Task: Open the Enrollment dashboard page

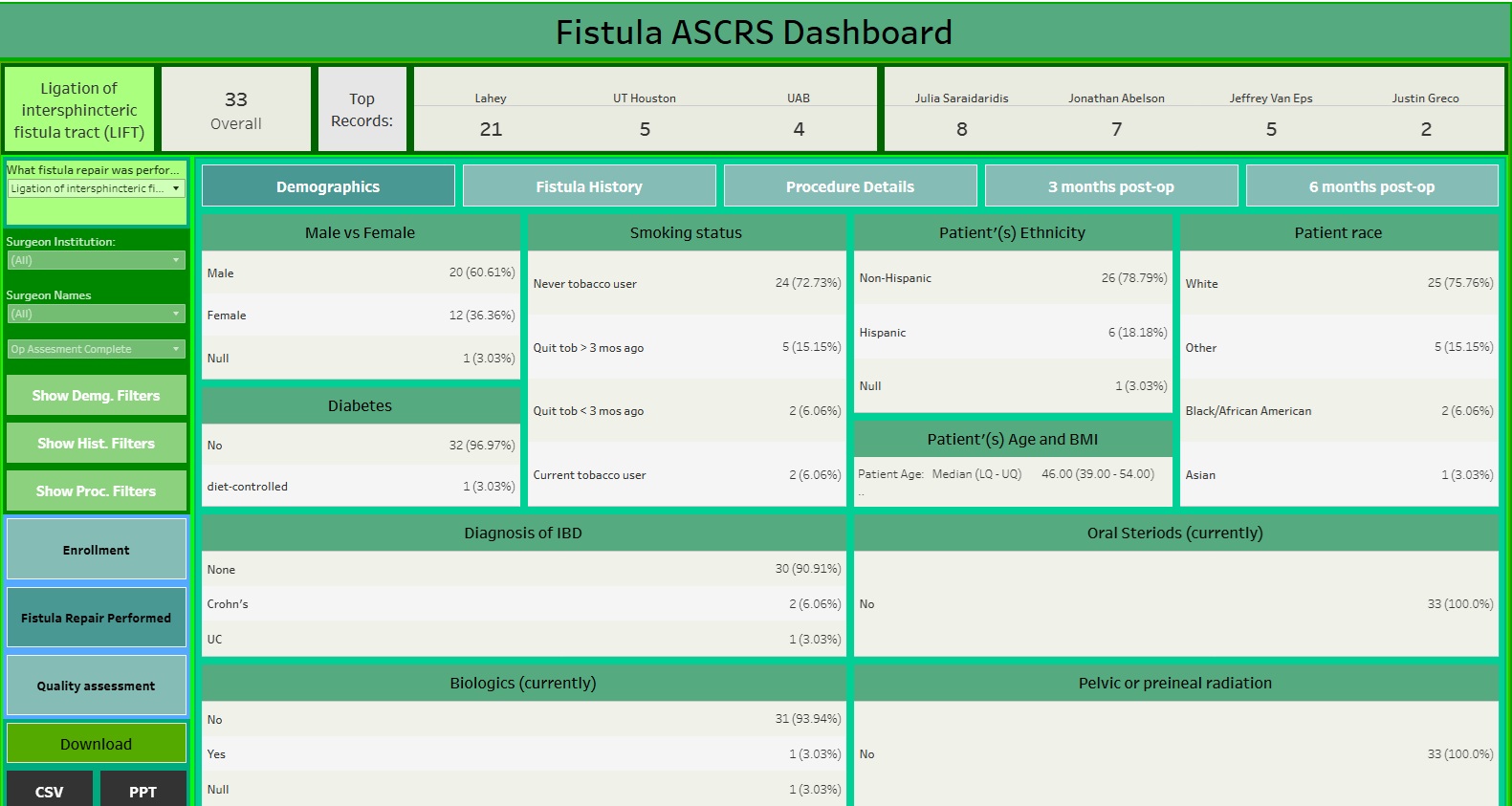Action: (x=96, y=550)
